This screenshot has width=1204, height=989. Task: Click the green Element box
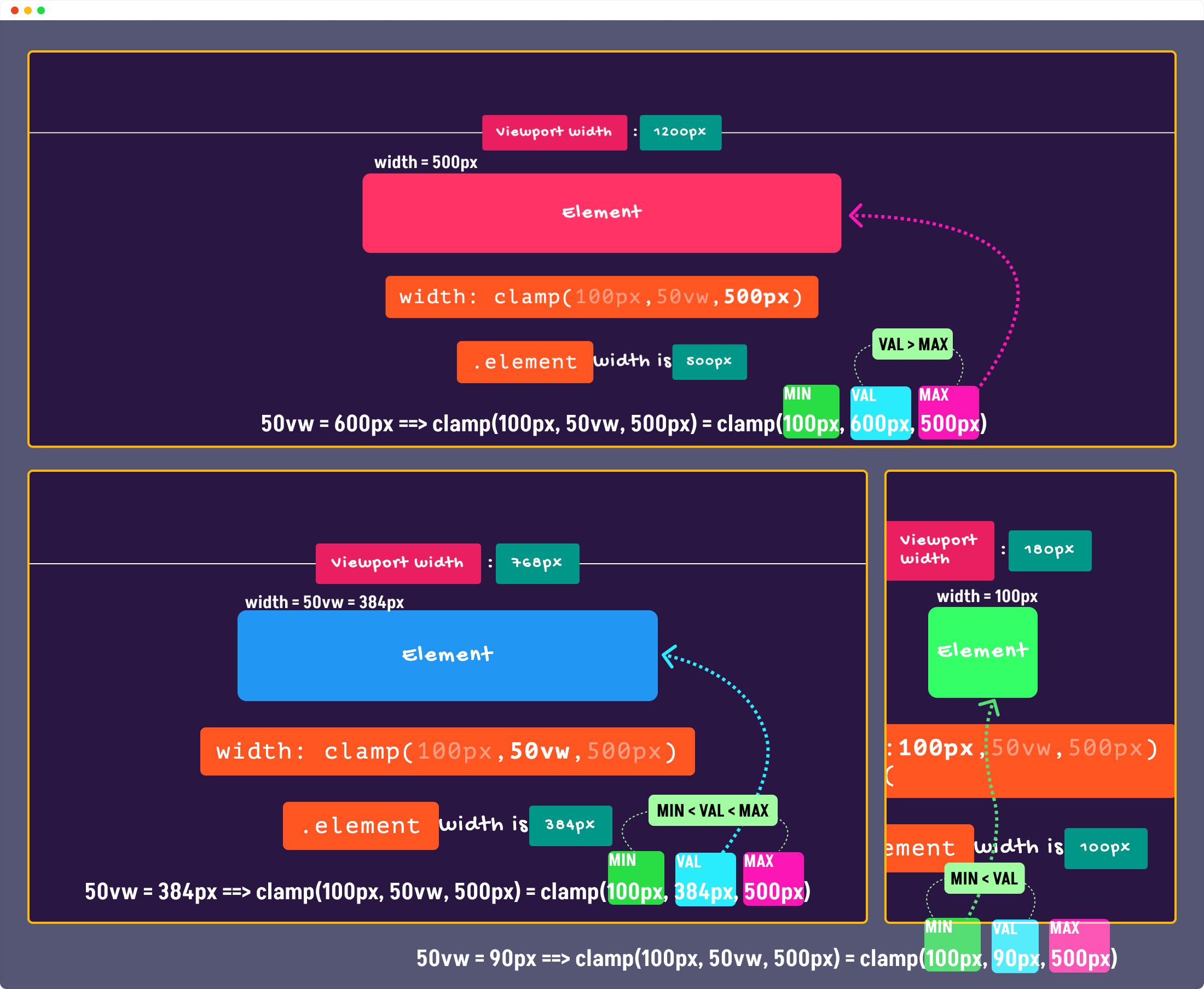[x=982, y=652]
